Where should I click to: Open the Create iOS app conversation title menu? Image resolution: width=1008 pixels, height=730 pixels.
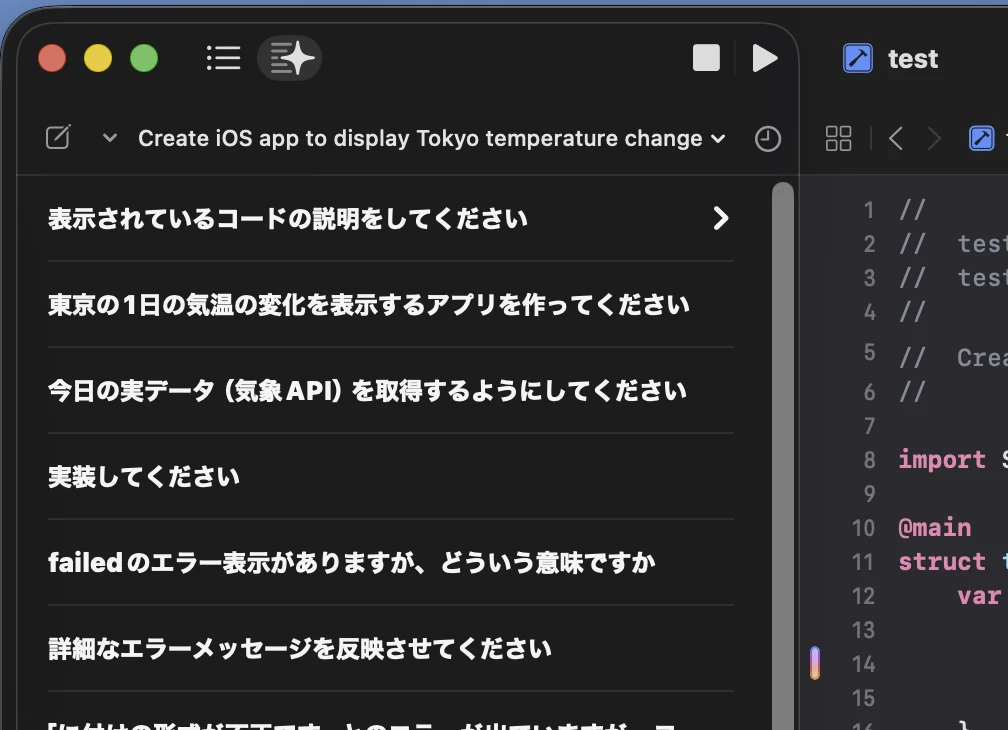coord(430,138)
